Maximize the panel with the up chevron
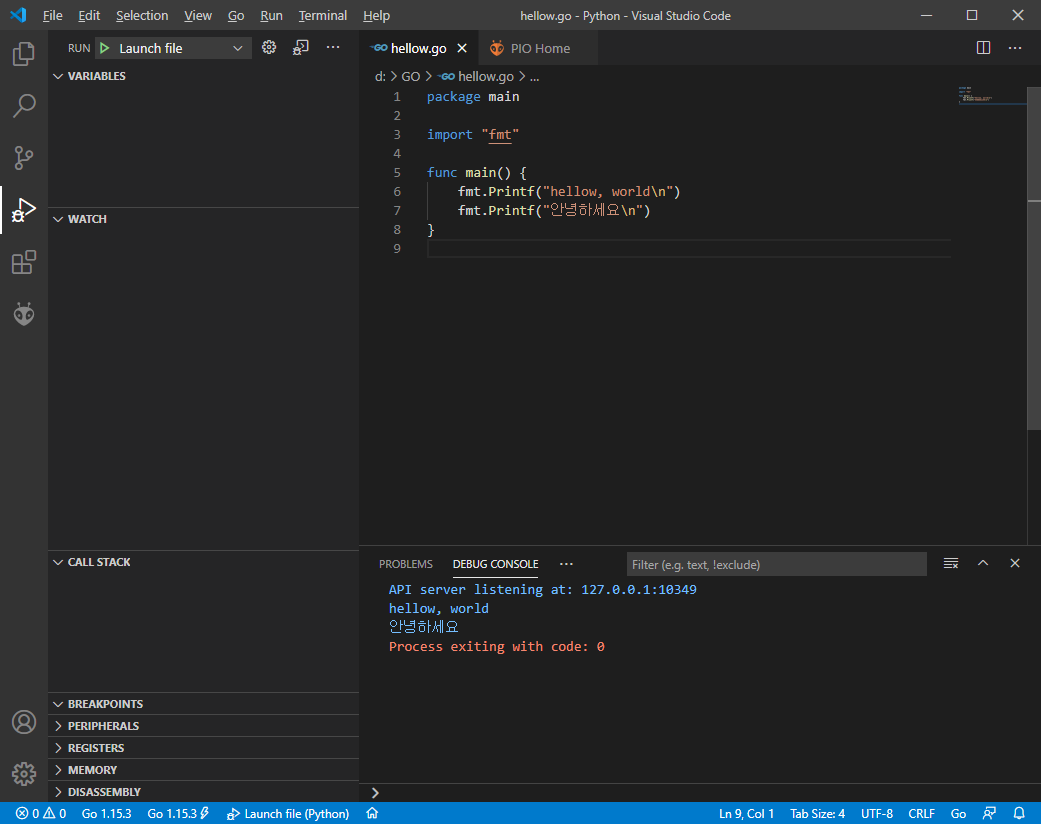 [983, 563]
